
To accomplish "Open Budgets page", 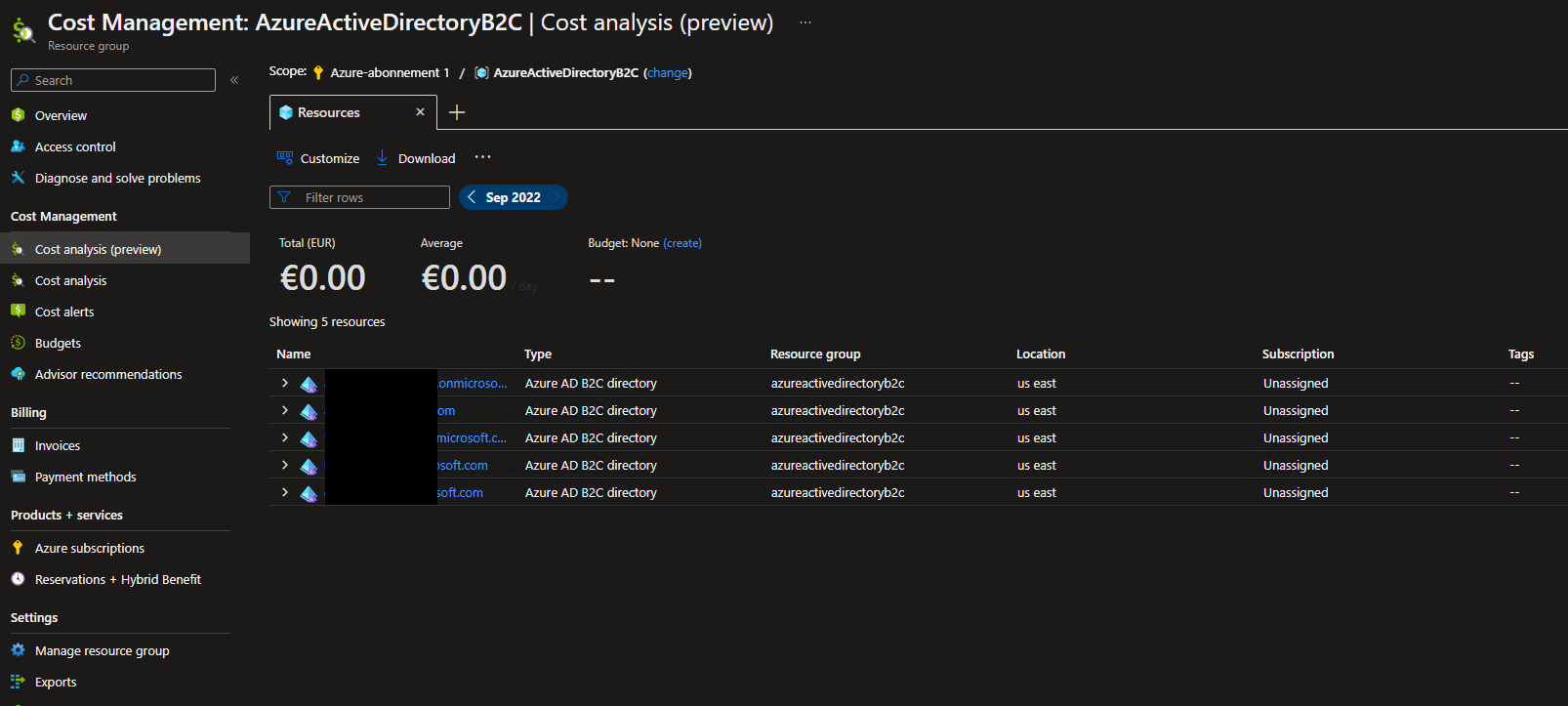I will [58, 343].
